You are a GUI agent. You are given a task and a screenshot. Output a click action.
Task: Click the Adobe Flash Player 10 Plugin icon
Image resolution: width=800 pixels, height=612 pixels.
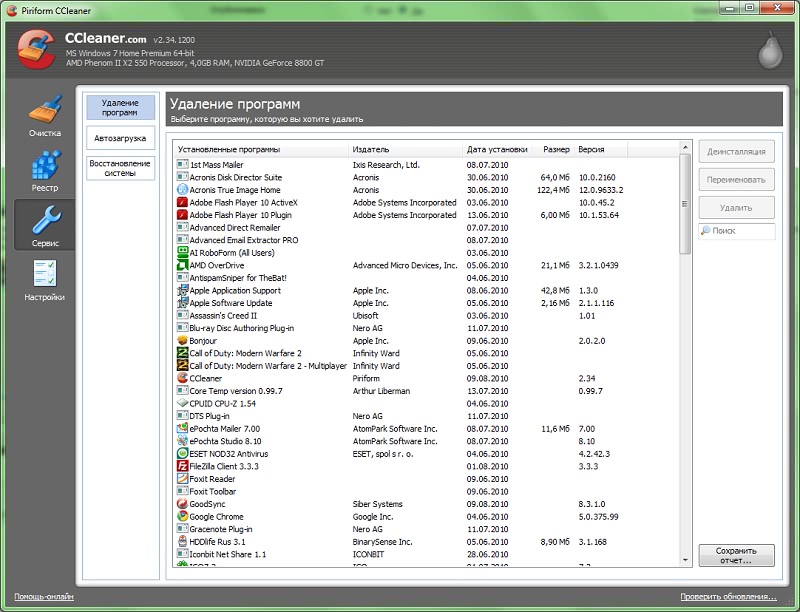click(x=182, y=215)
